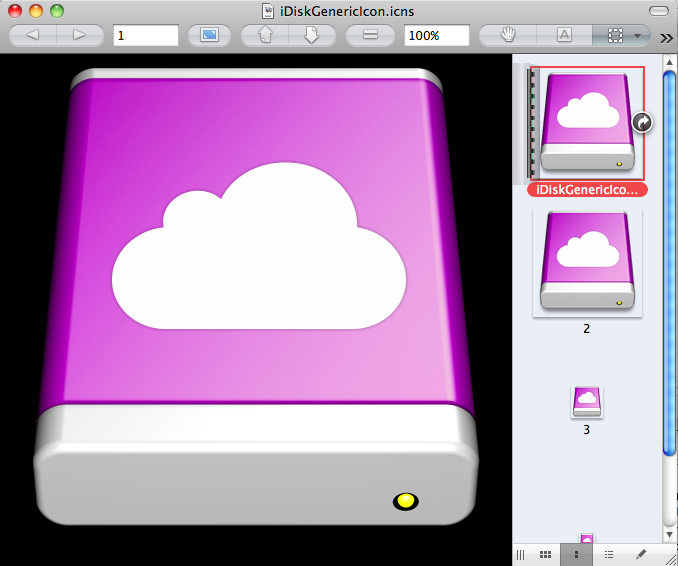Click the main purple iDisk icon image
The width and height of the screenshot is (678, 566).
[x=256, y=297]
